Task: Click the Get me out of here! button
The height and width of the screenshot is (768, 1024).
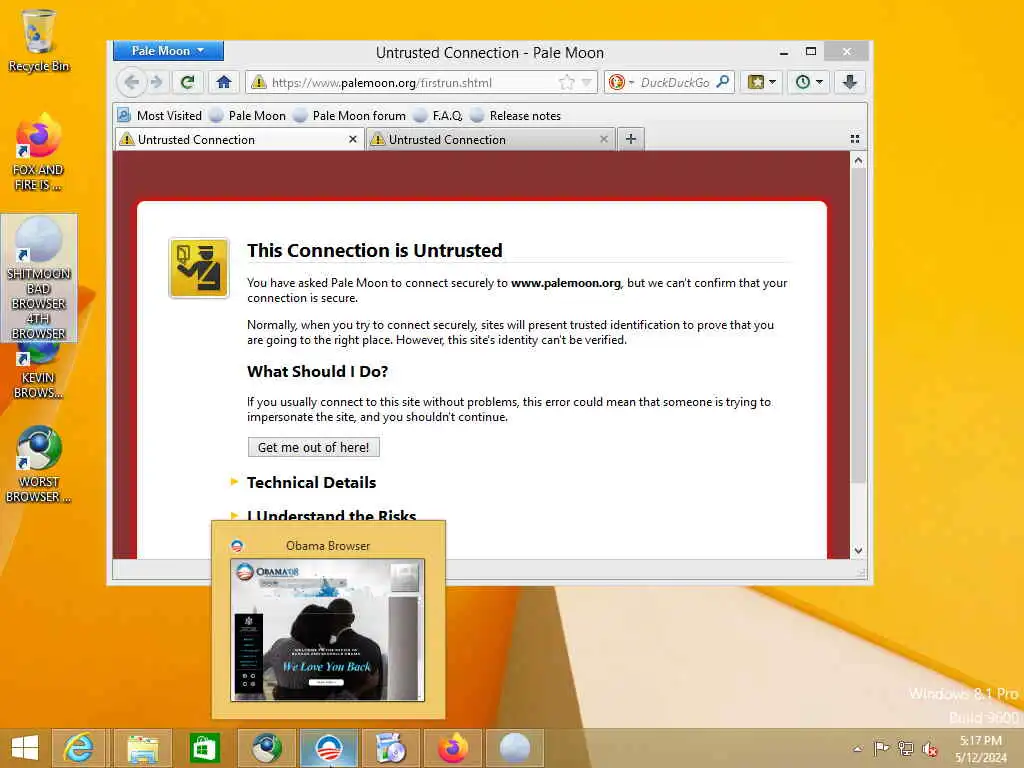Action: [x=313, y=447]
